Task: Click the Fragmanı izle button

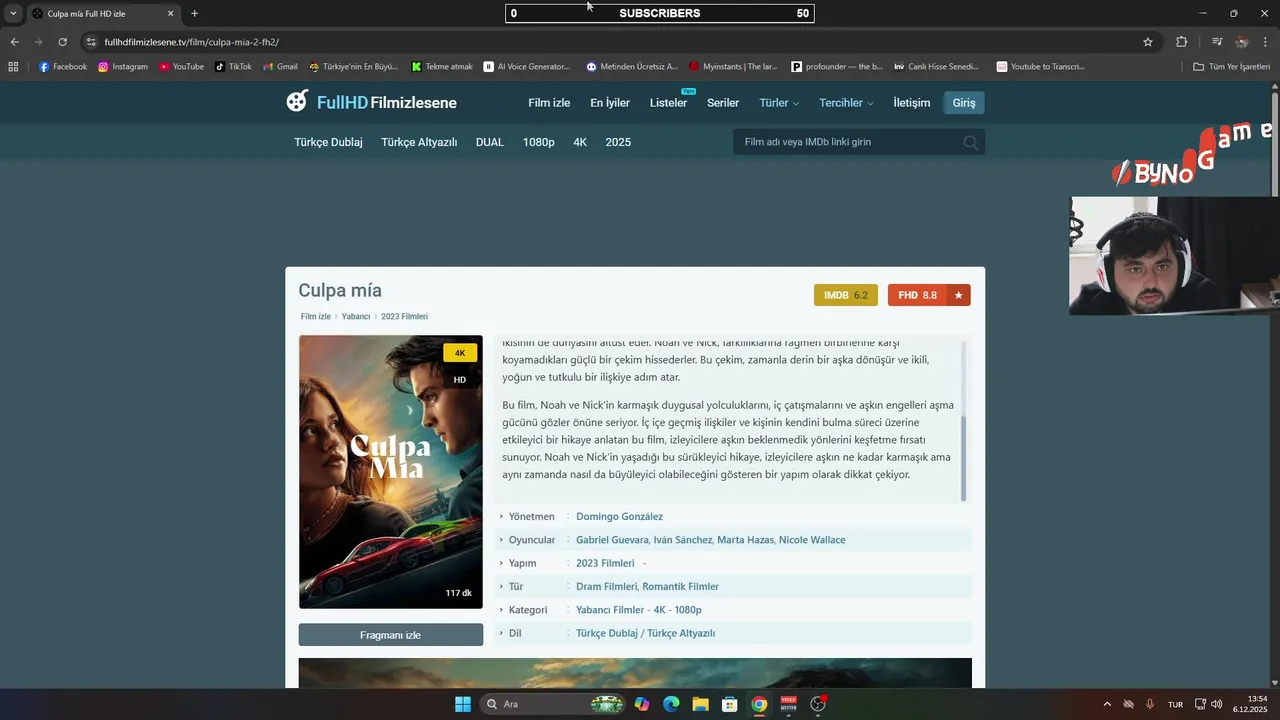Action: pos(390,635)
